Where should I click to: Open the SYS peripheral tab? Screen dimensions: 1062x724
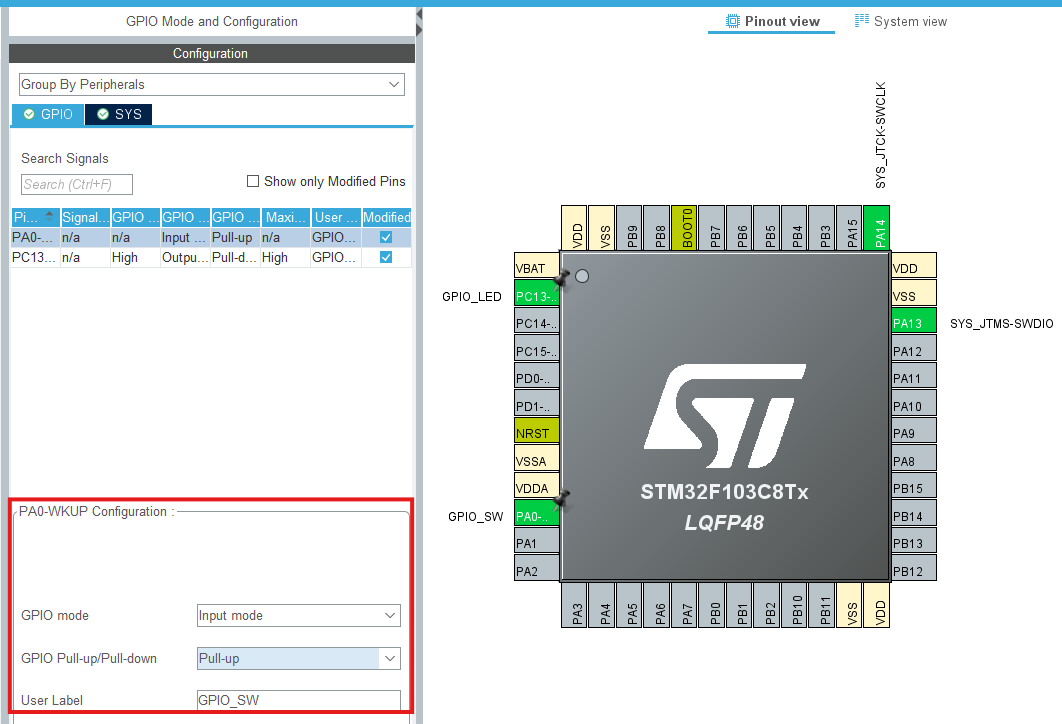click(x=119, y=114)
